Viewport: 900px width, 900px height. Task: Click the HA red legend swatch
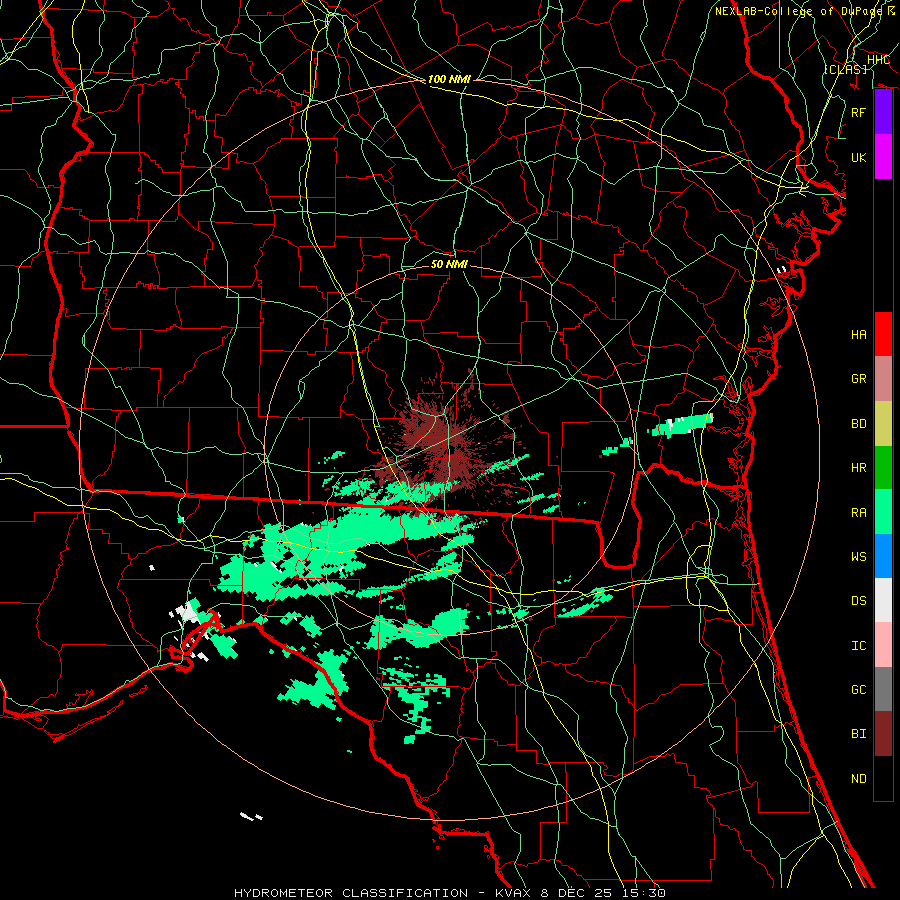pyautogui.click(x=883, y=334)
